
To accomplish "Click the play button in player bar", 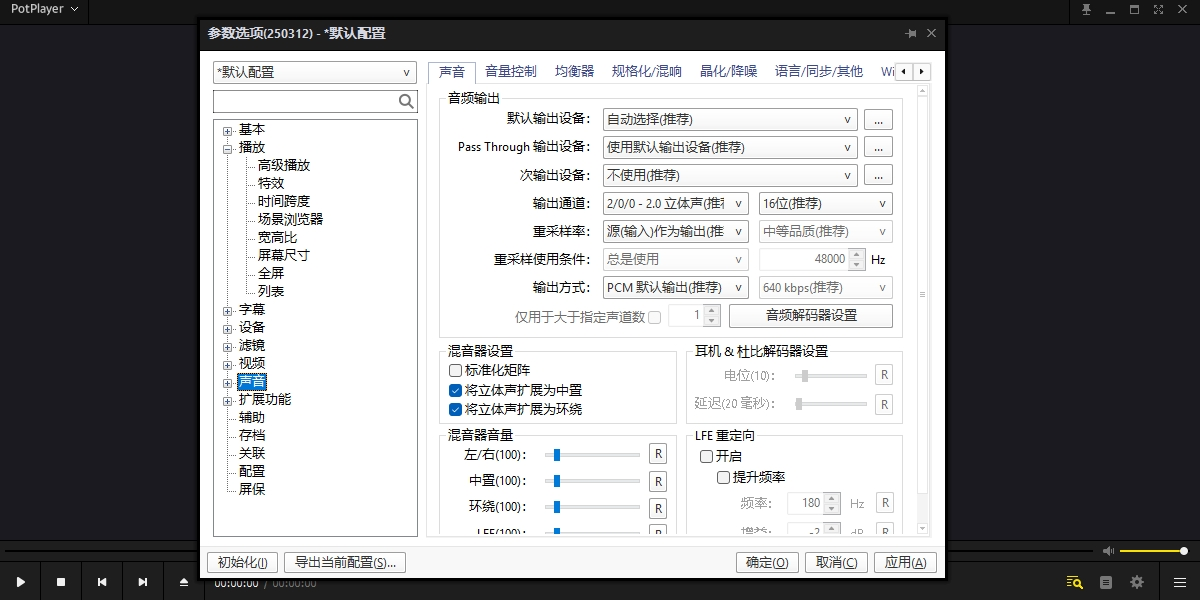I will [20, 582].
